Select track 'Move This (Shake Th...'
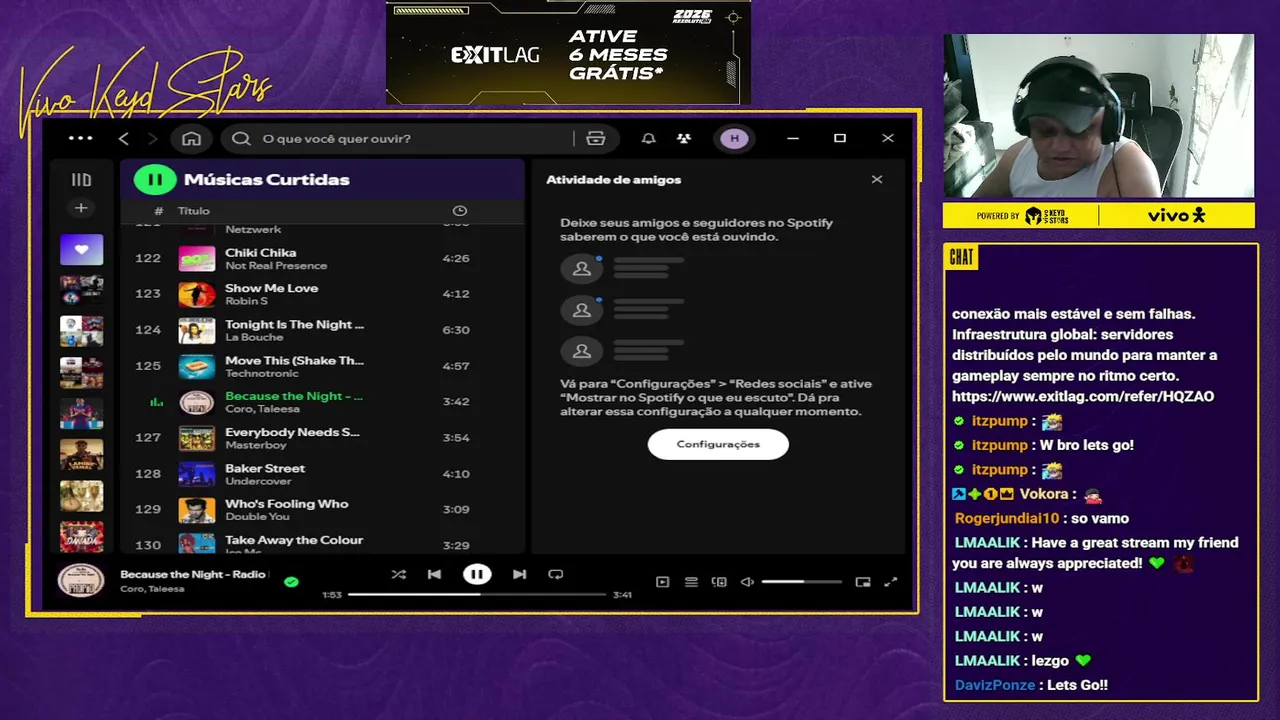Image resolution: width=1280 pixels, height=720 pixels. click(294, 360)
